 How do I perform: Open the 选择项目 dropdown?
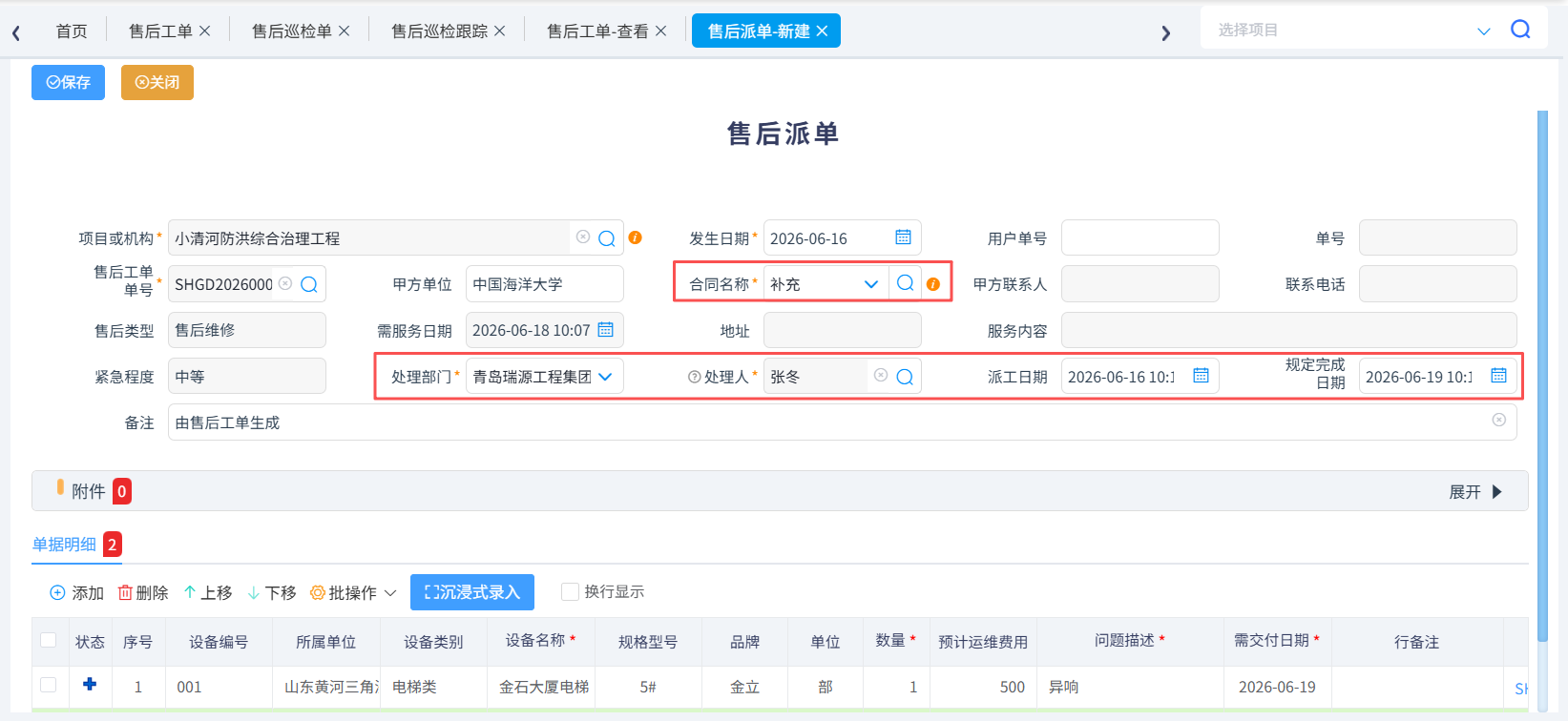[1483, 31]
